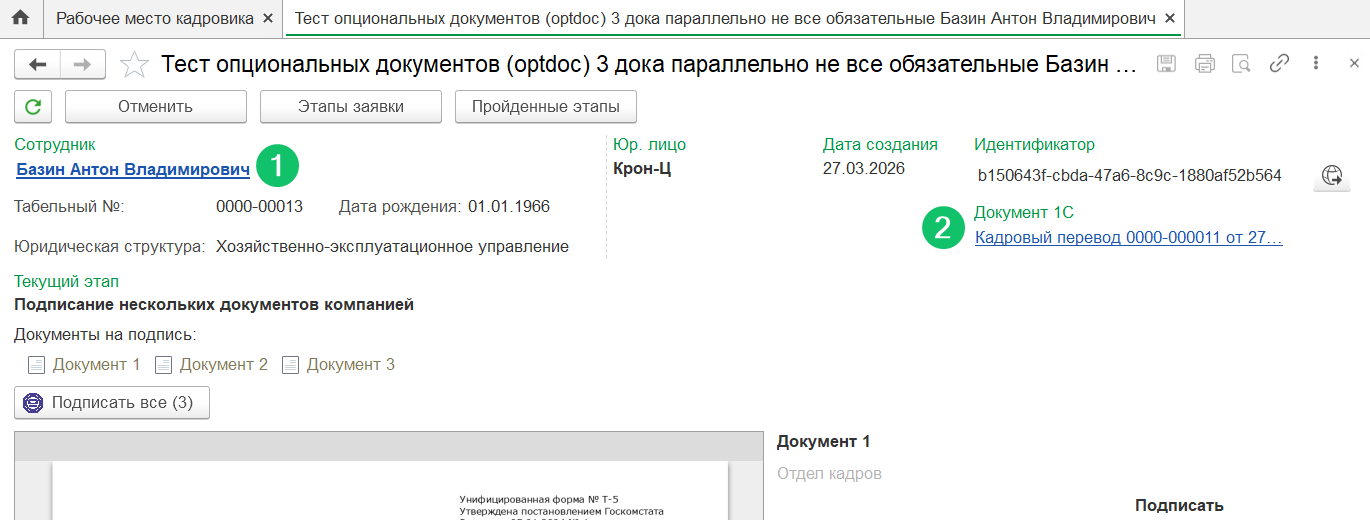Copy link with chain icon
Viewport: 1370px width, 520px height.
point(1279,63)
